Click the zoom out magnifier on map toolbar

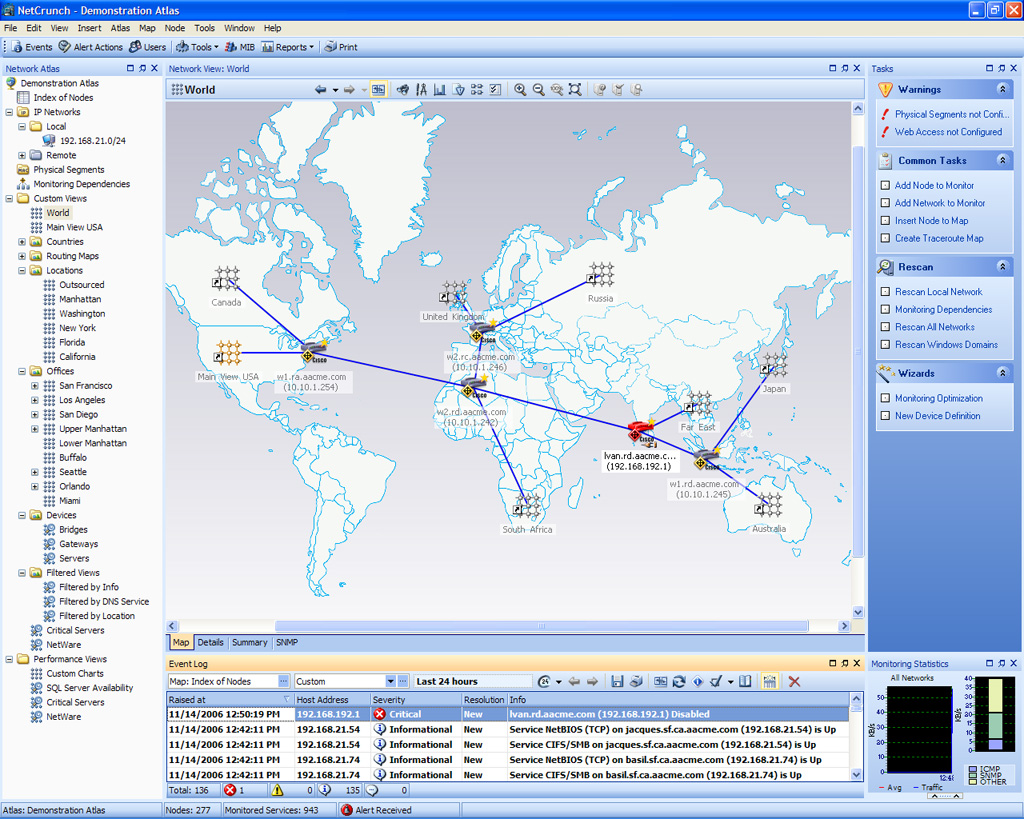(538, 90)
